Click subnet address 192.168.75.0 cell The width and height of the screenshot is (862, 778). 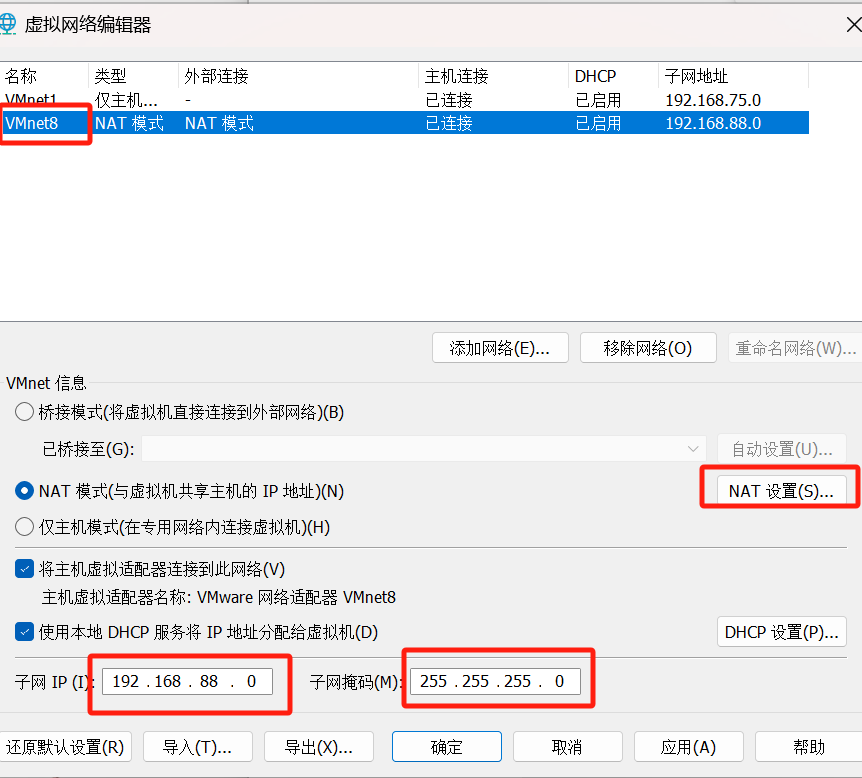point(713,100)
